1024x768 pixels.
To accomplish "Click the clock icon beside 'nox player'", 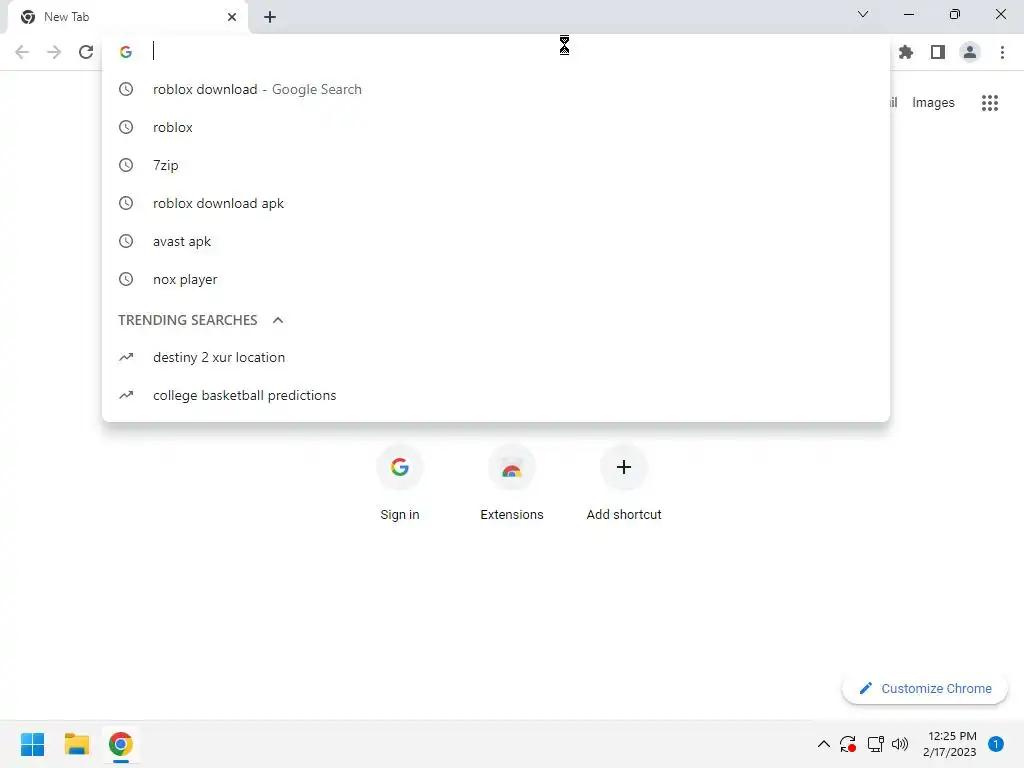I will (126, 280).
